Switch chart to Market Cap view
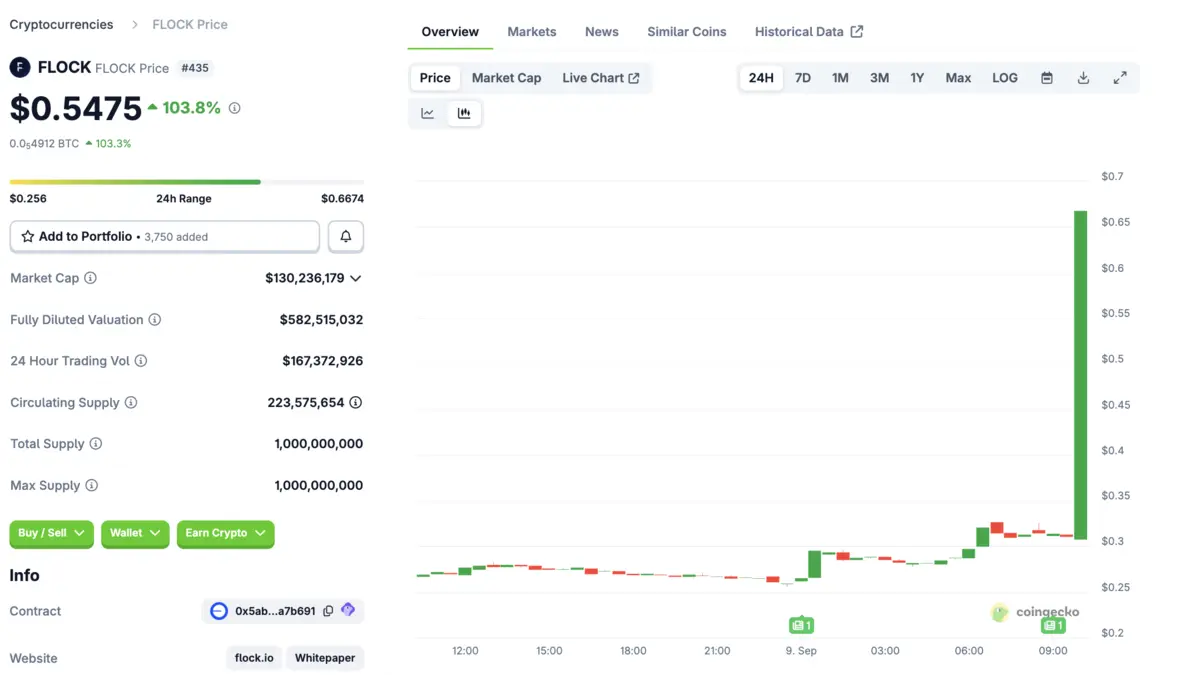 click(x=506, y=78)
